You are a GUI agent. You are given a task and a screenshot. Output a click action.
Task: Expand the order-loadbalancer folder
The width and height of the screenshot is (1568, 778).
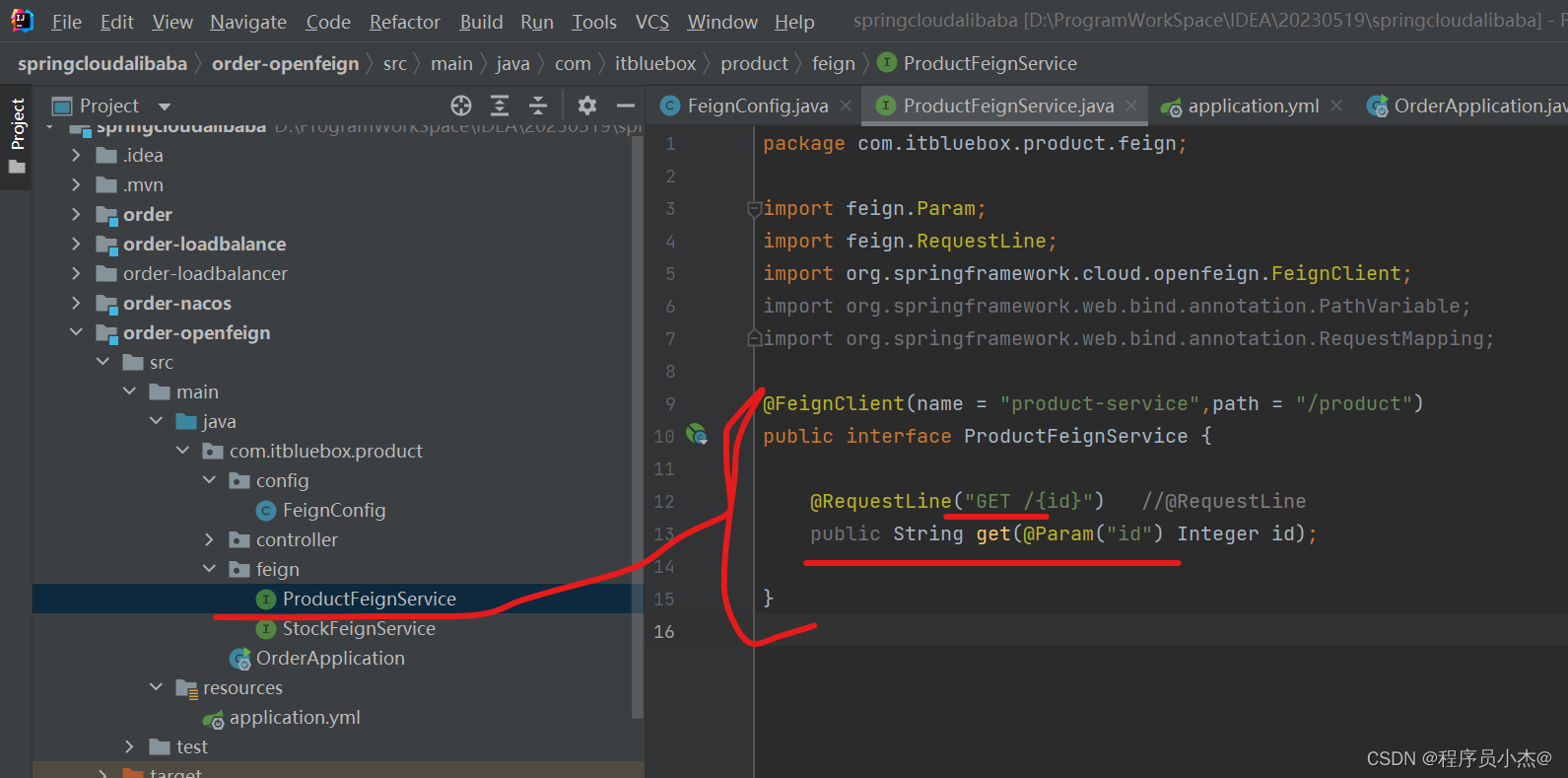(x=76, y=273)
